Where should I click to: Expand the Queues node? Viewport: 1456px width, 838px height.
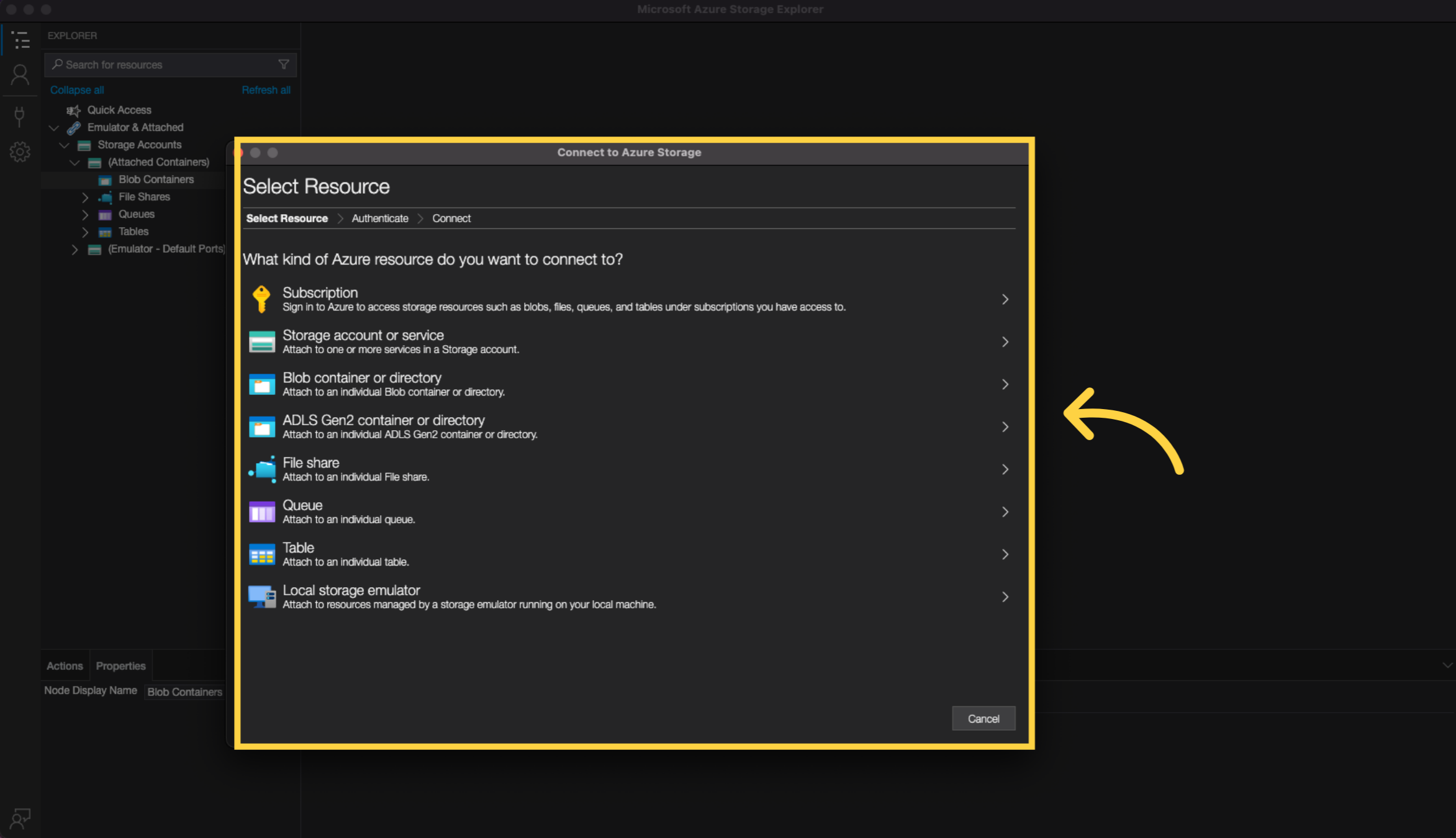pyautogui.click(x=85, y=215)
